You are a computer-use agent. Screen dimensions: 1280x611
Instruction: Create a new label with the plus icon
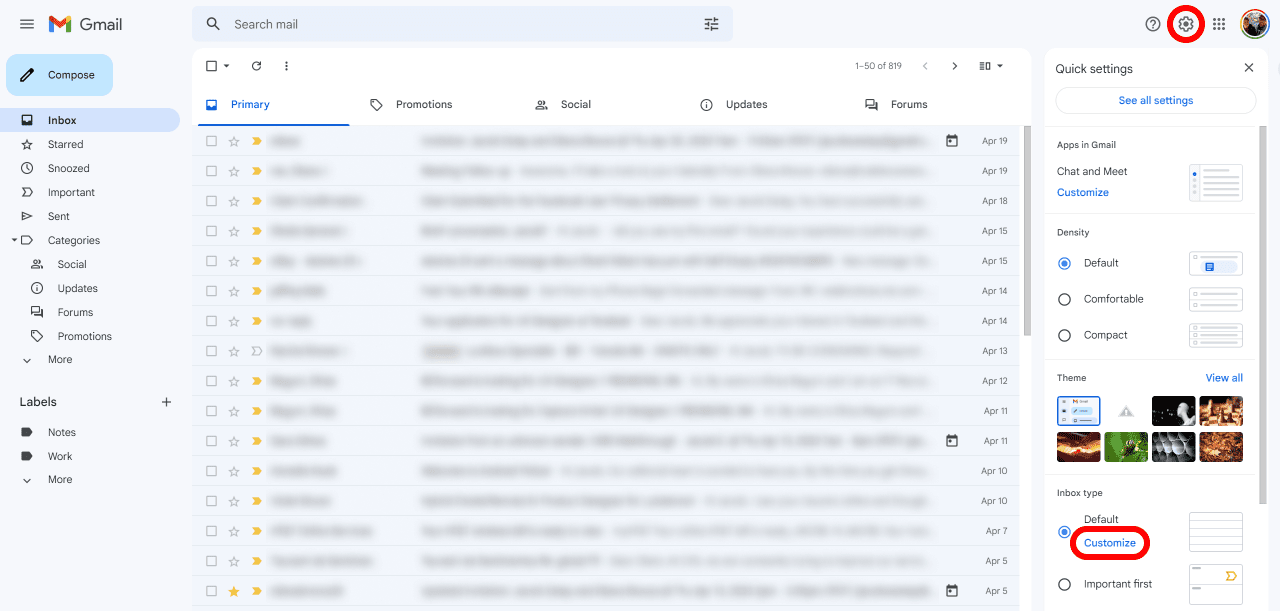click(166, 401)
